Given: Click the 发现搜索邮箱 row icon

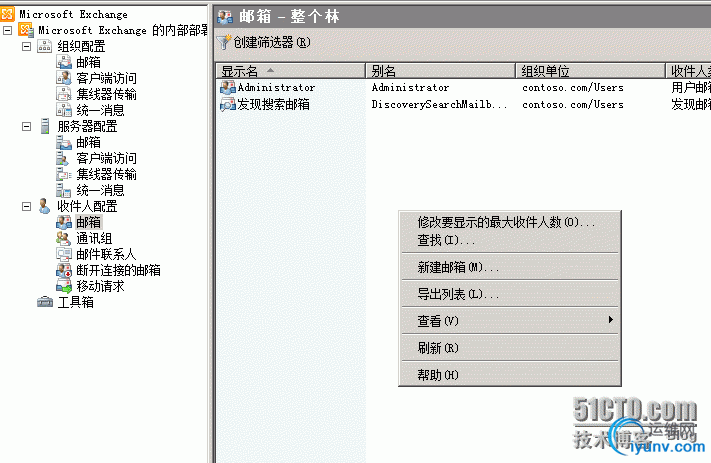Looking at the screenshot, I should (x=228, y=104).
